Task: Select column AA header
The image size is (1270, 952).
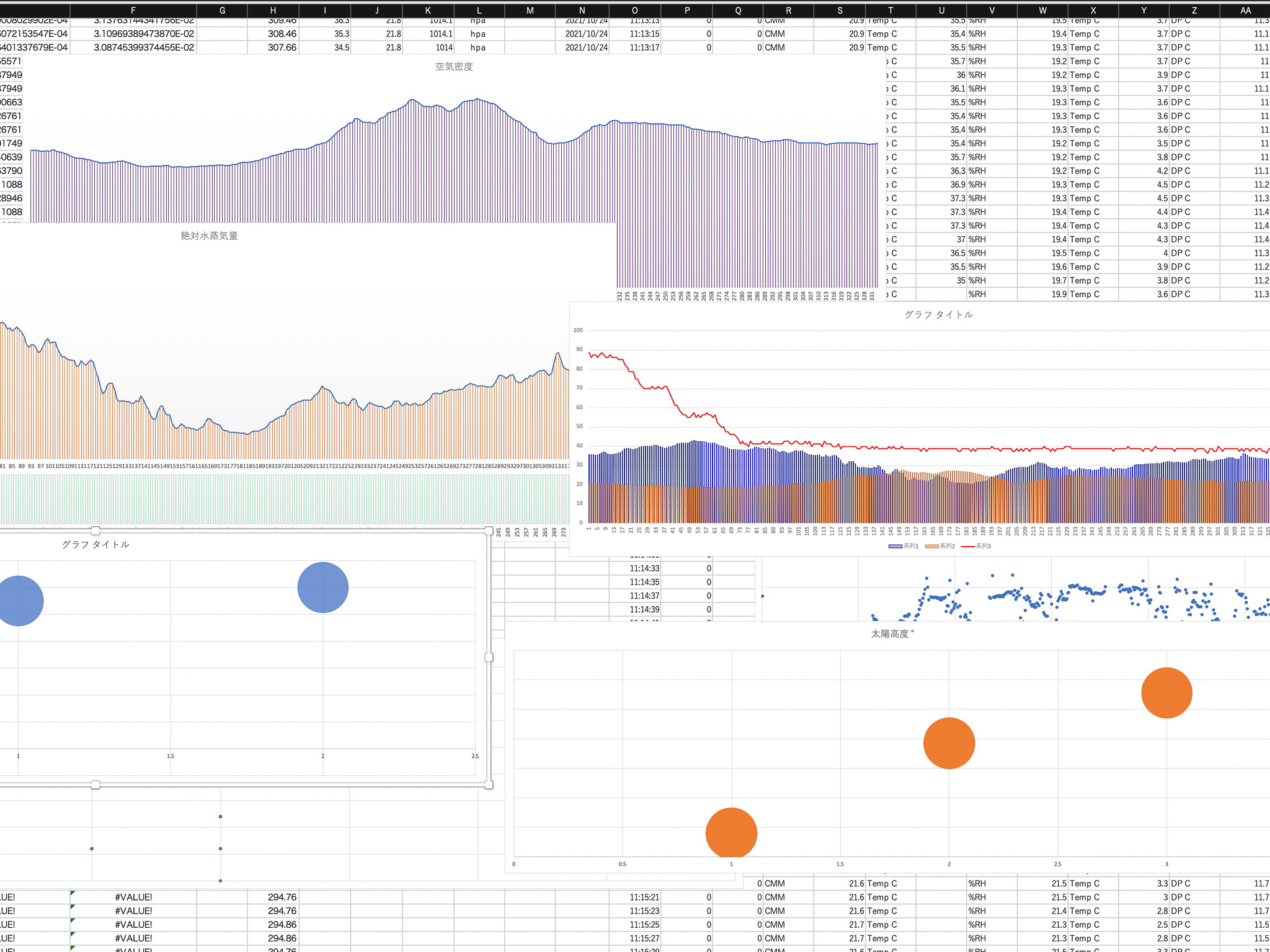Action: coord(1245,11)
